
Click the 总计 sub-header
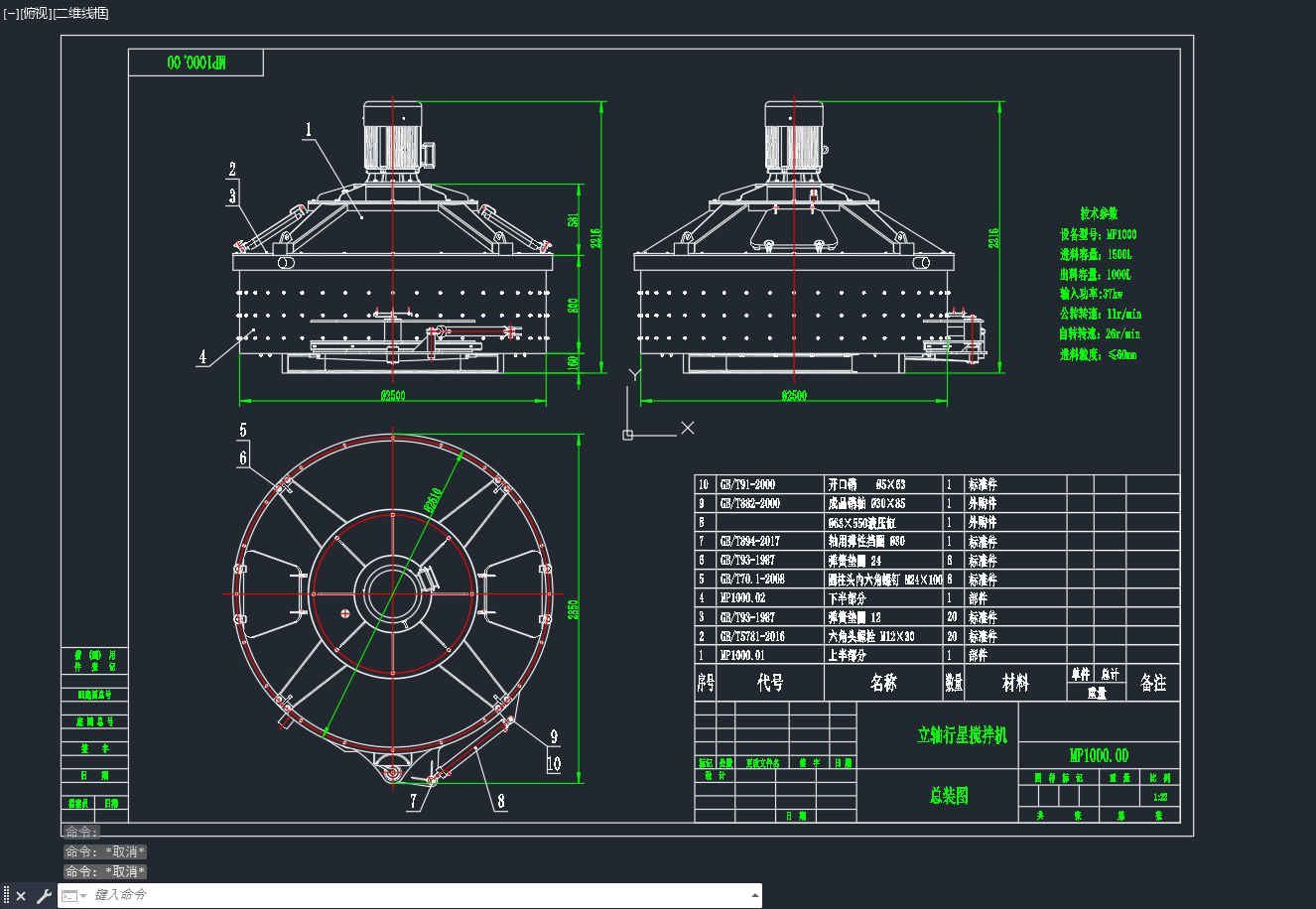tap(1111, 674)
